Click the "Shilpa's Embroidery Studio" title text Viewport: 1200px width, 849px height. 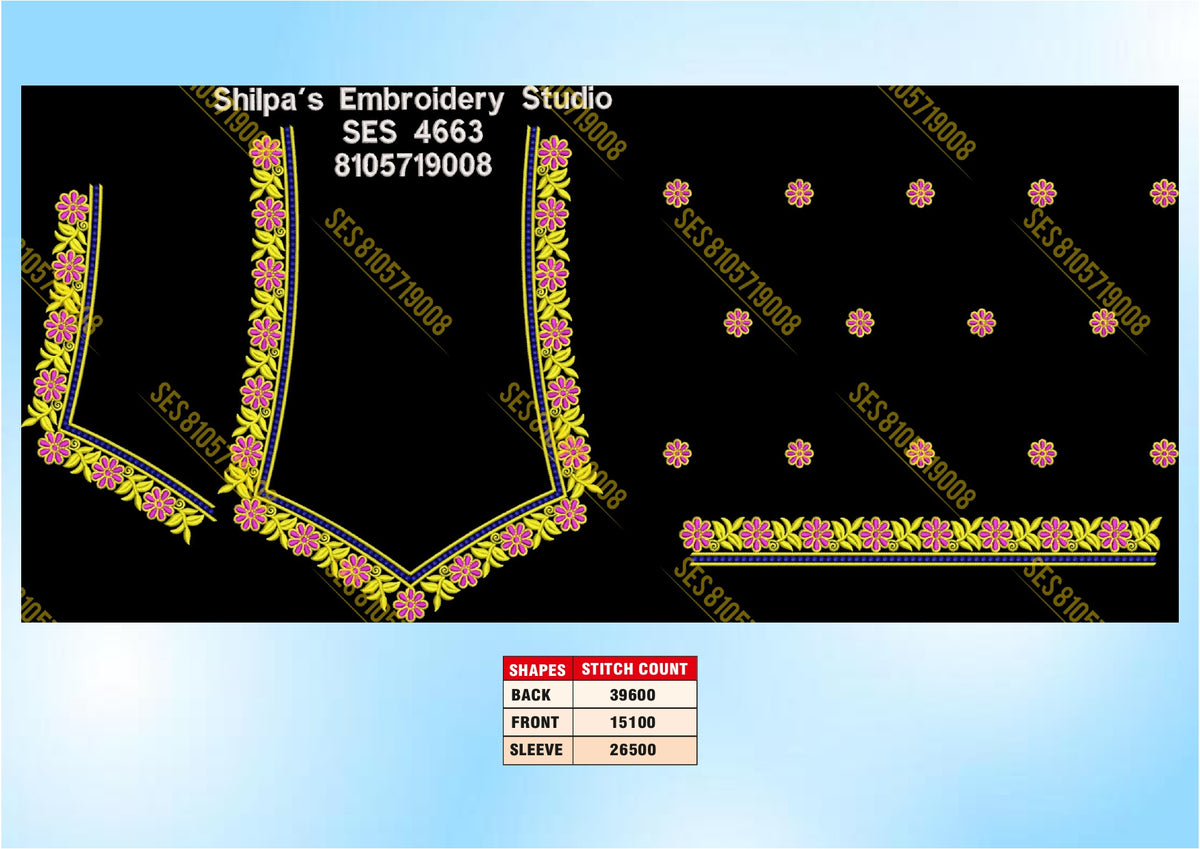[412, 100]
